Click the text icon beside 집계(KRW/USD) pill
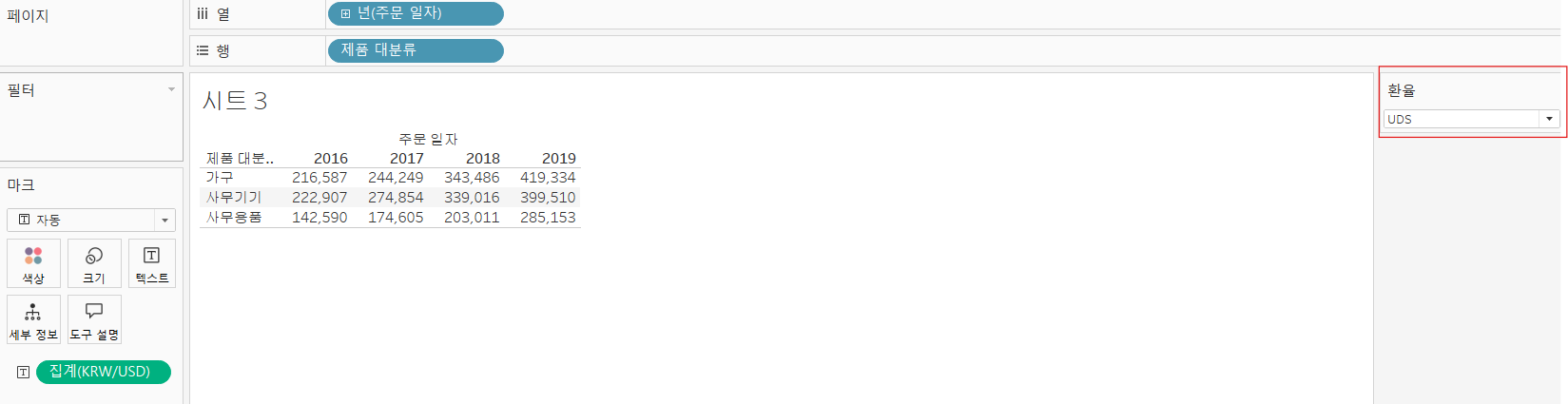The image size is (1568, 404). tap(23, 373)
